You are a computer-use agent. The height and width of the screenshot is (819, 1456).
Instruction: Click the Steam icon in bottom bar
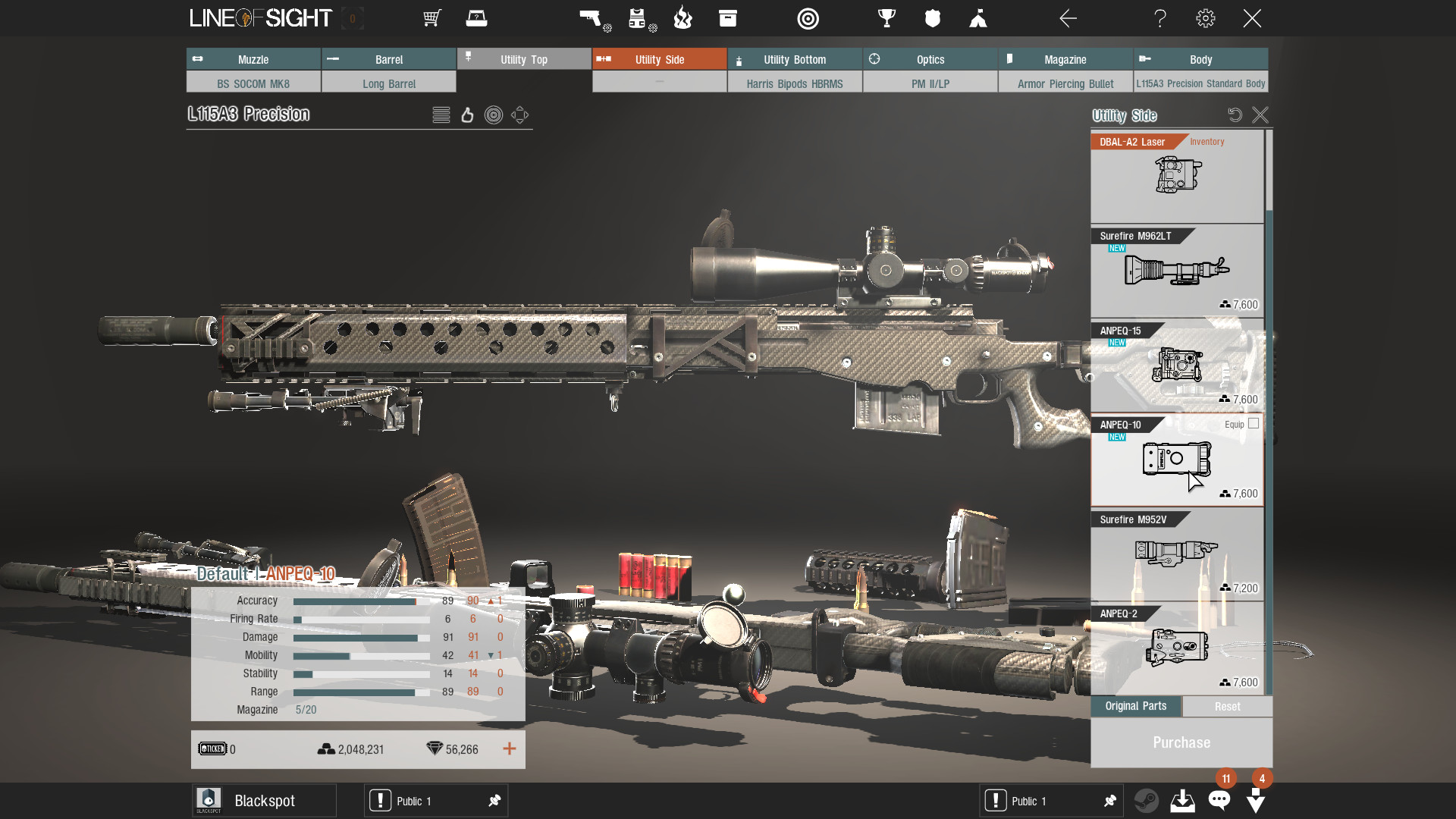1146,801
